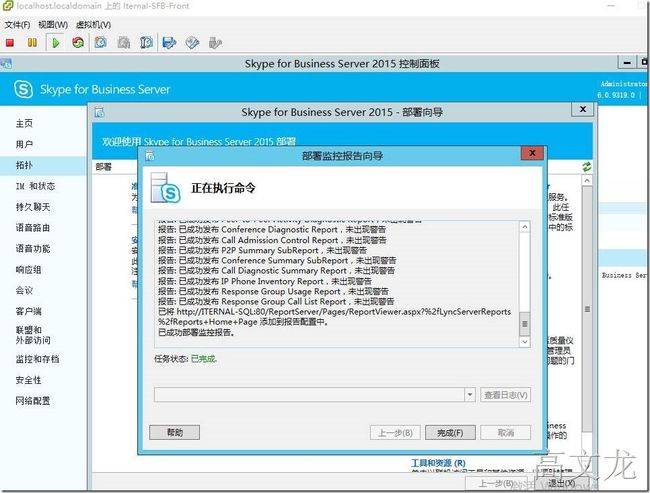Viewport: 650px width, 493px height.
Task: Click the take snapshot toolbar icon
Action: pos(100,42)
